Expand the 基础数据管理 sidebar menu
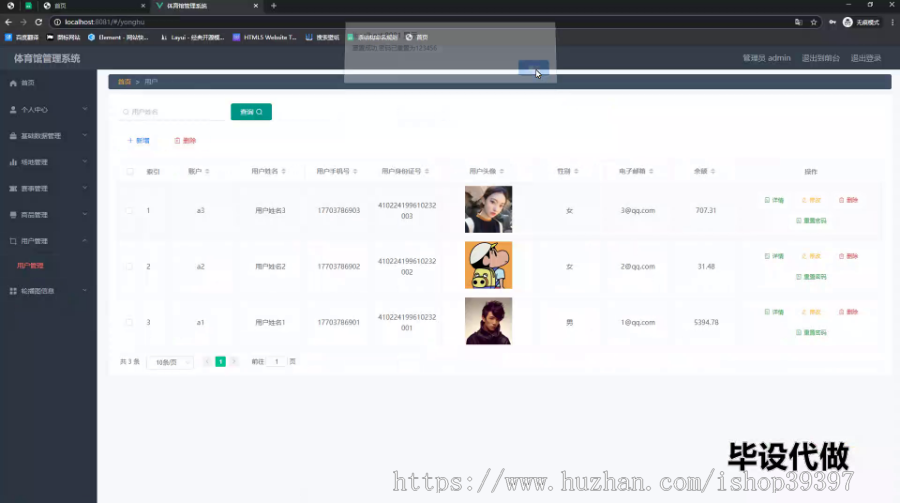The image size is (900, 503). [85, 136]
